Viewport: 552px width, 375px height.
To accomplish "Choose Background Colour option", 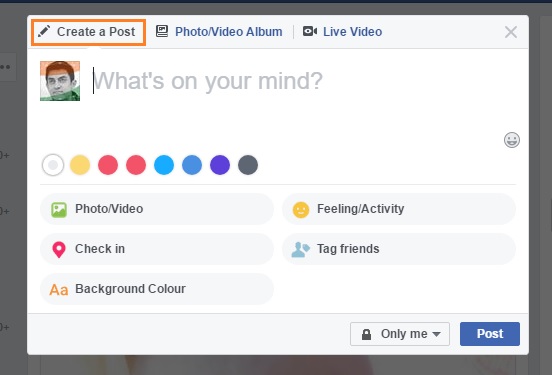I will 157,289.
